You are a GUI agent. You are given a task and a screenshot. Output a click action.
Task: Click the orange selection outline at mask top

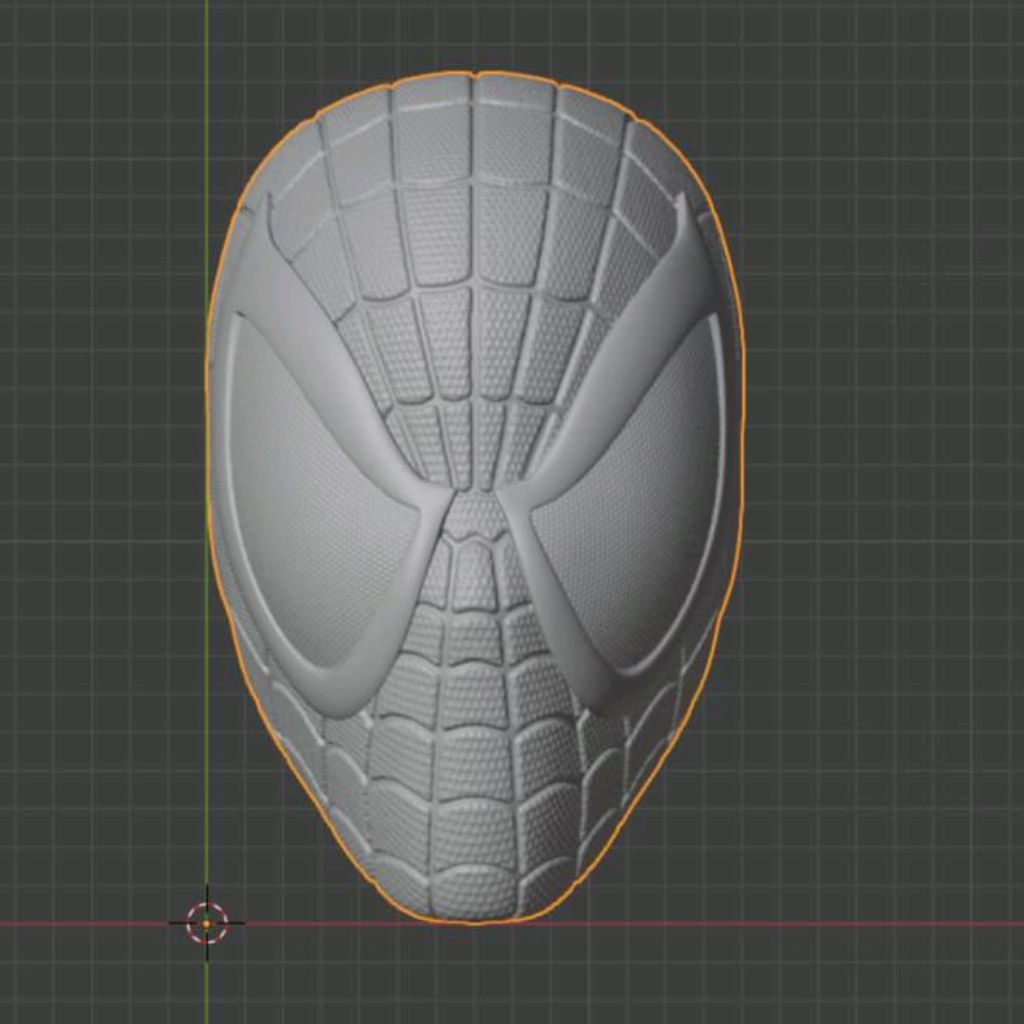(475, 72)
